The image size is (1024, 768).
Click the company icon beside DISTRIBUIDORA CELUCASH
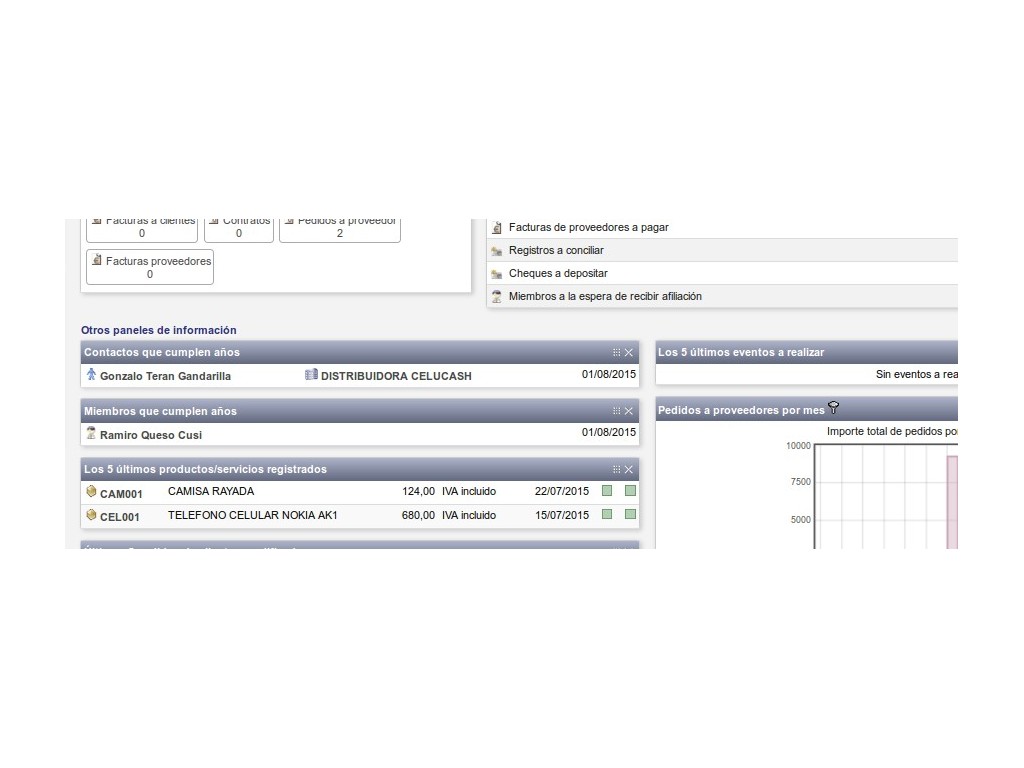(x=312, y=375)
